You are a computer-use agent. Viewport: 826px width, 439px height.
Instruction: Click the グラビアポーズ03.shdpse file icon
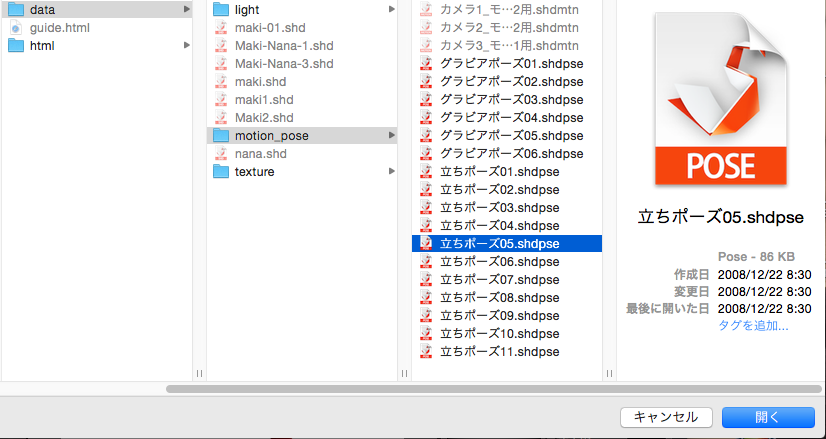coord(426,100)
